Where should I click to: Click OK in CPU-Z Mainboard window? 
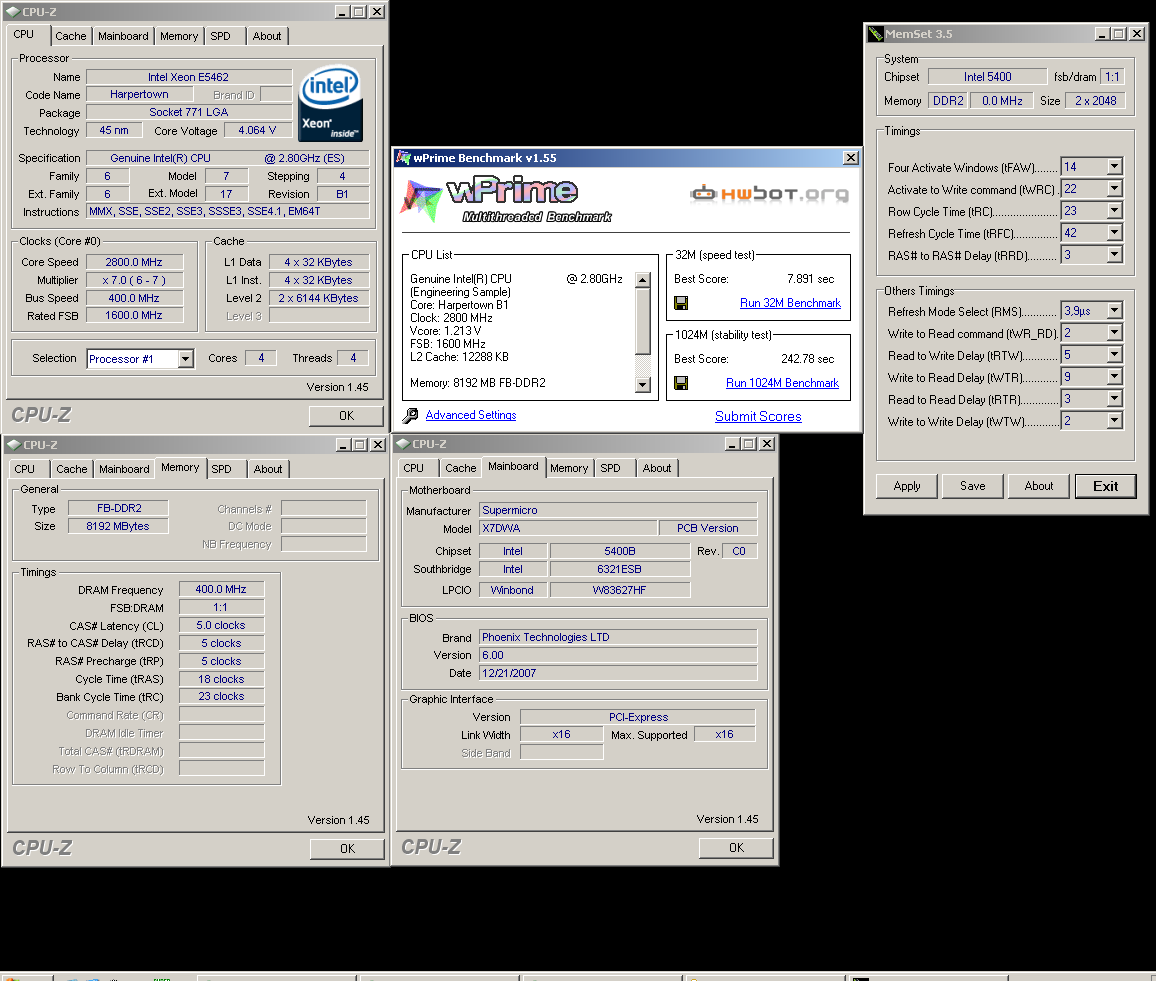(x=737, y=848)
